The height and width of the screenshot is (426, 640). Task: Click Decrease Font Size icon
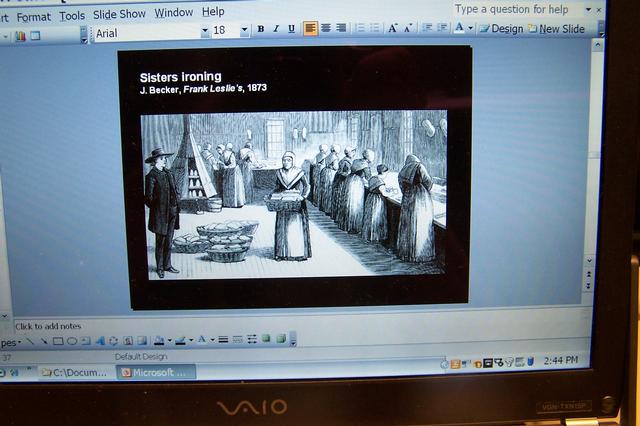point(408,28)
